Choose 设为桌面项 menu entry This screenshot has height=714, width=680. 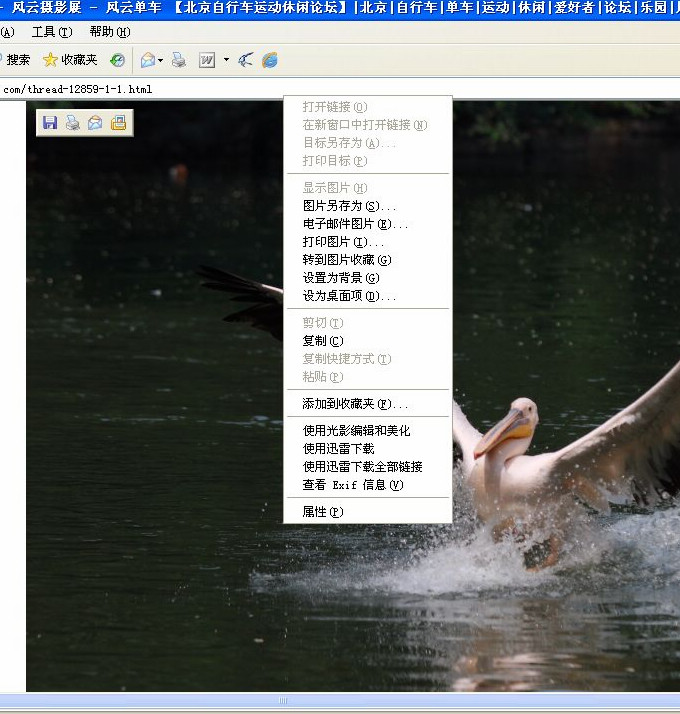tap(368, 296)
